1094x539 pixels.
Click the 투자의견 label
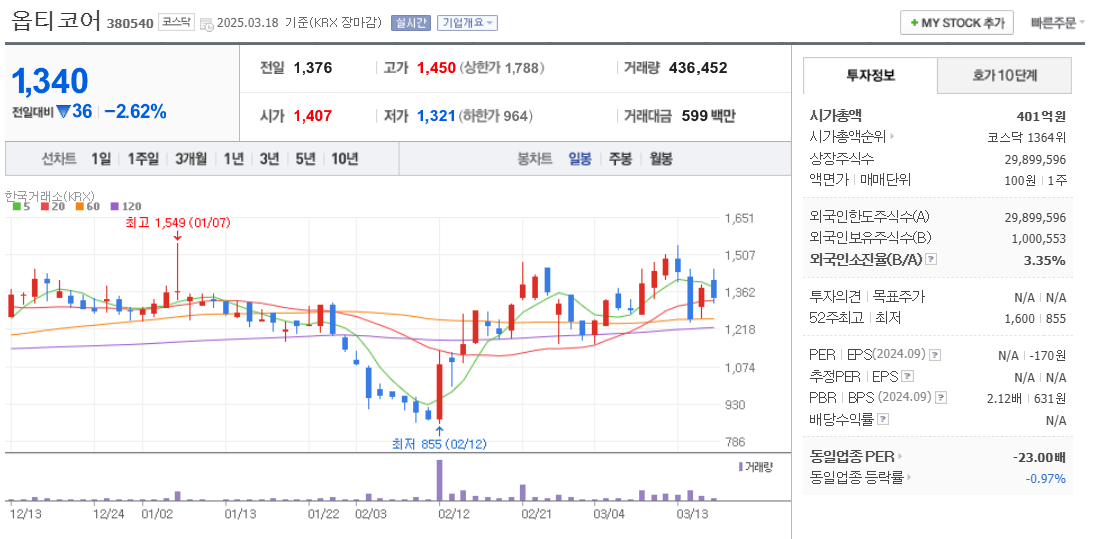pos(833,297)
